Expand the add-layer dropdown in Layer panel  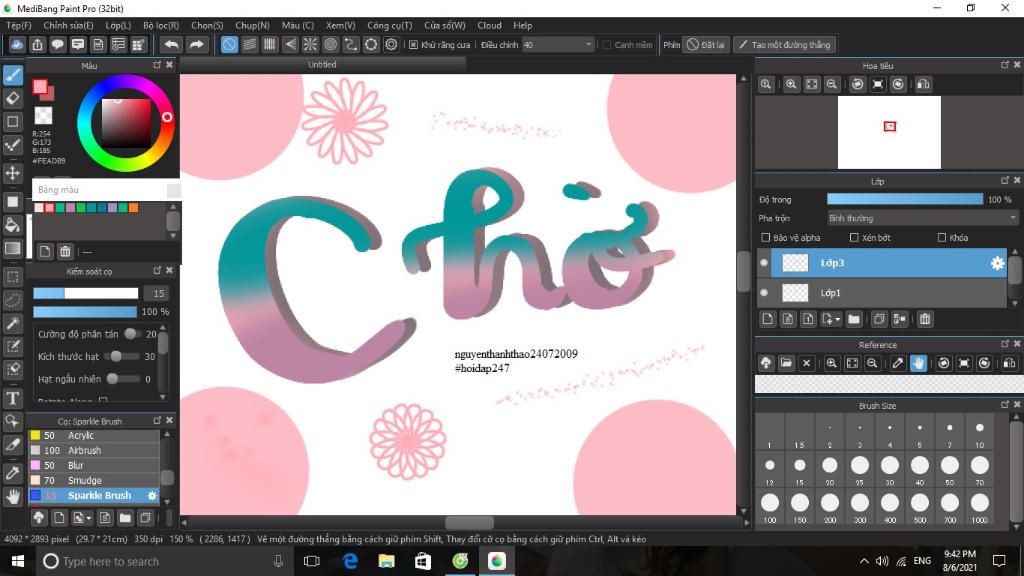click(x=831, y=319)
